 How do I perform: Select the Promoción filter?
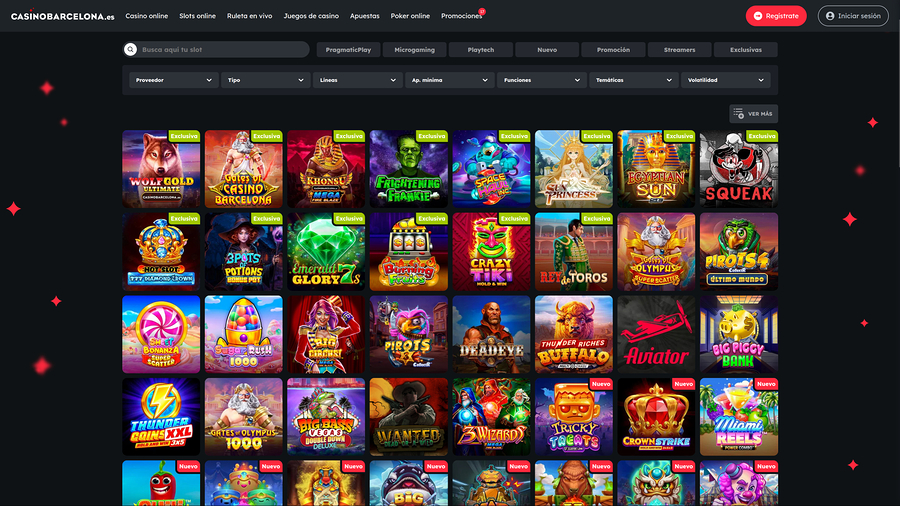(613, 50)
